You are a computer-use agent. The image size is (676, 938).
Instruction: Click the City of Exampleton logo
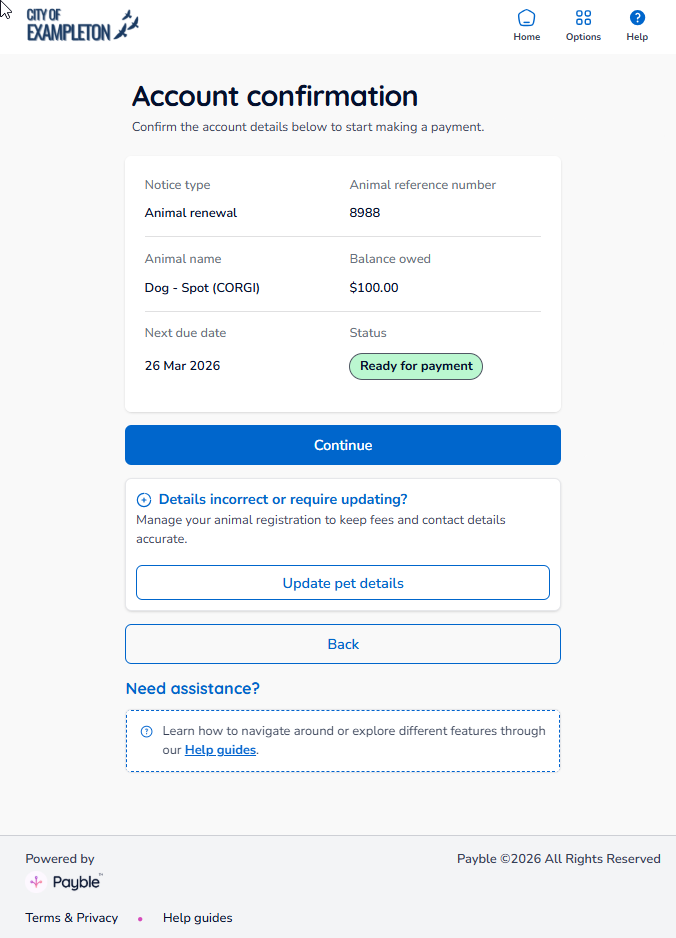click(x=82, y=25)
